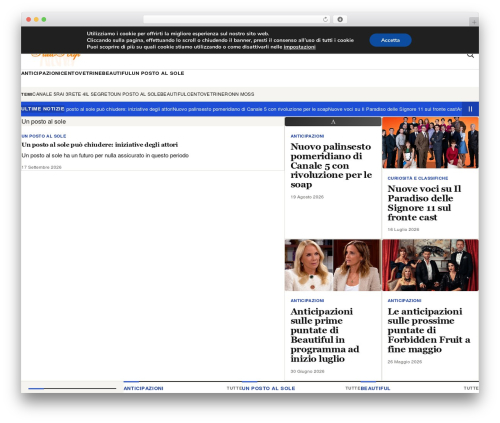This screenshot has width=500, height=423.
Task: Click the Ultime Notizie ticker label
Action: (43, 109)
